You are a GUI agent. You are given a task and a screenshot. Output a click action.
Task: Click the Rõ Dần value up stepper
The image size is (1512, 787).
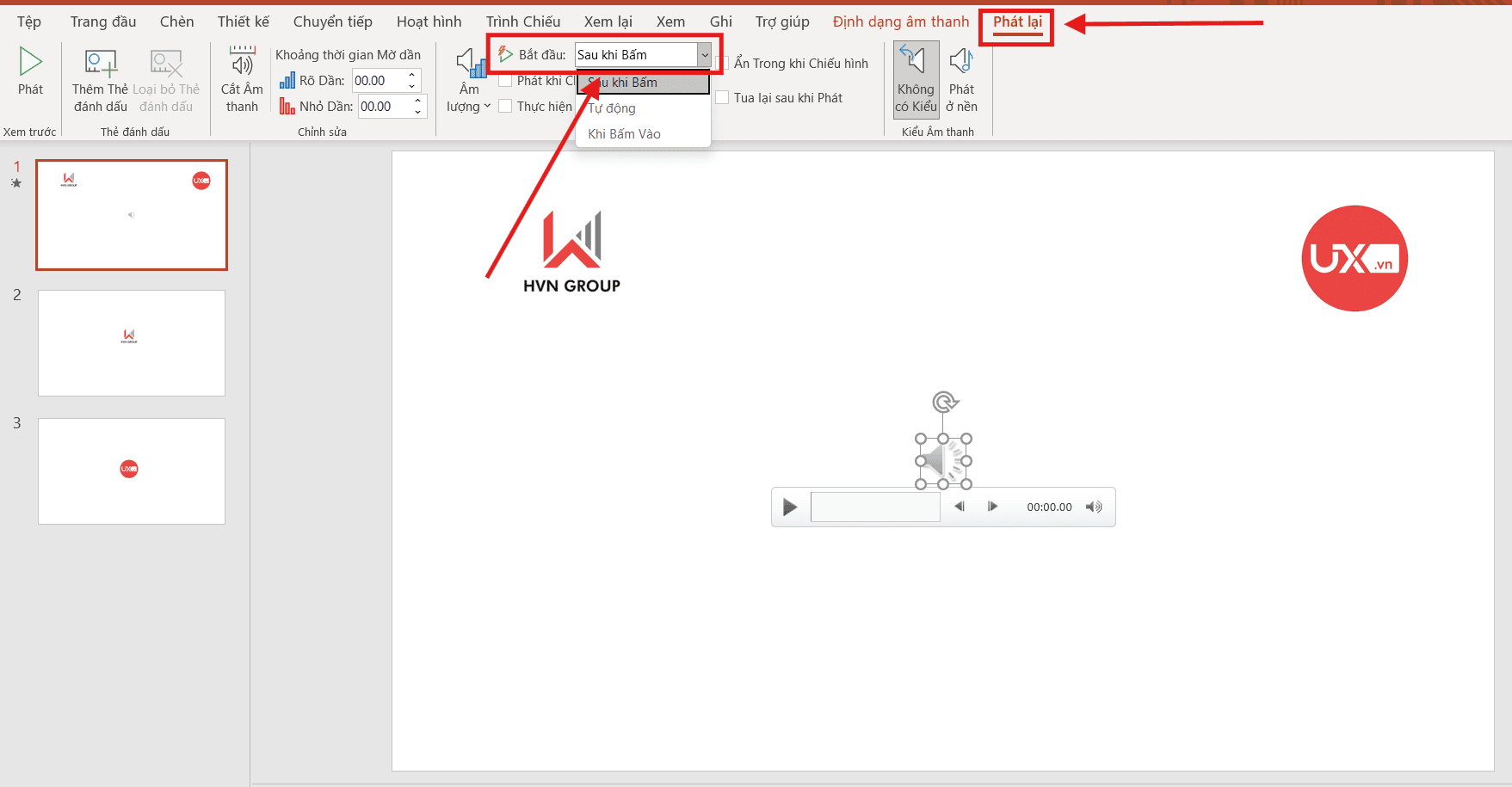click(412, 75)
